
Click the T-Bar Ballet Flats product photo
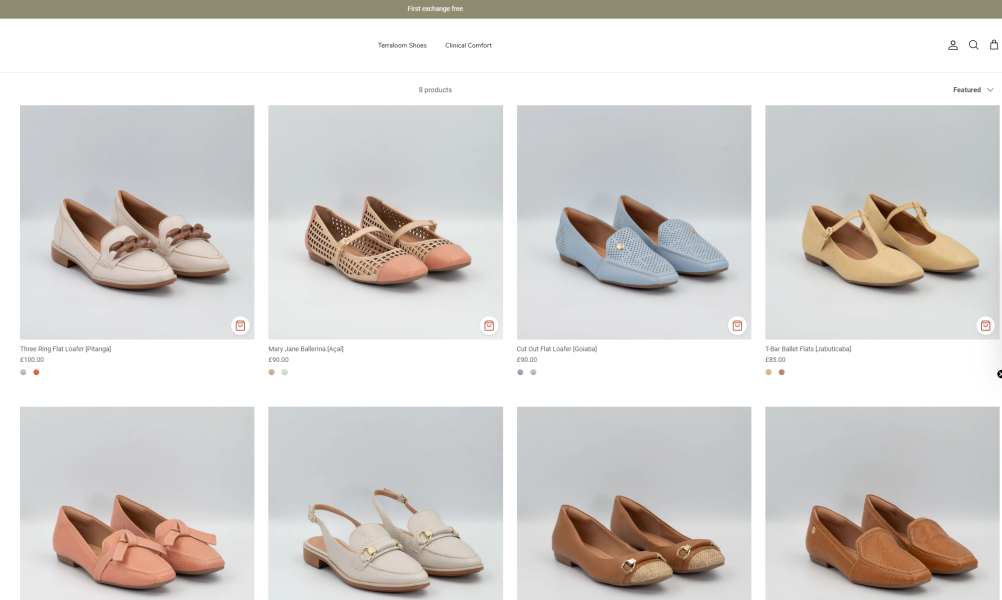click(881, 221)
